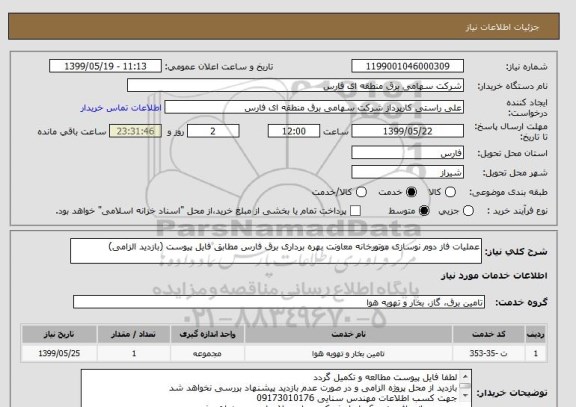The height and width of the screenshot is (407, 576).
Task: Click the ردیف column header
Action: (536, 334)
